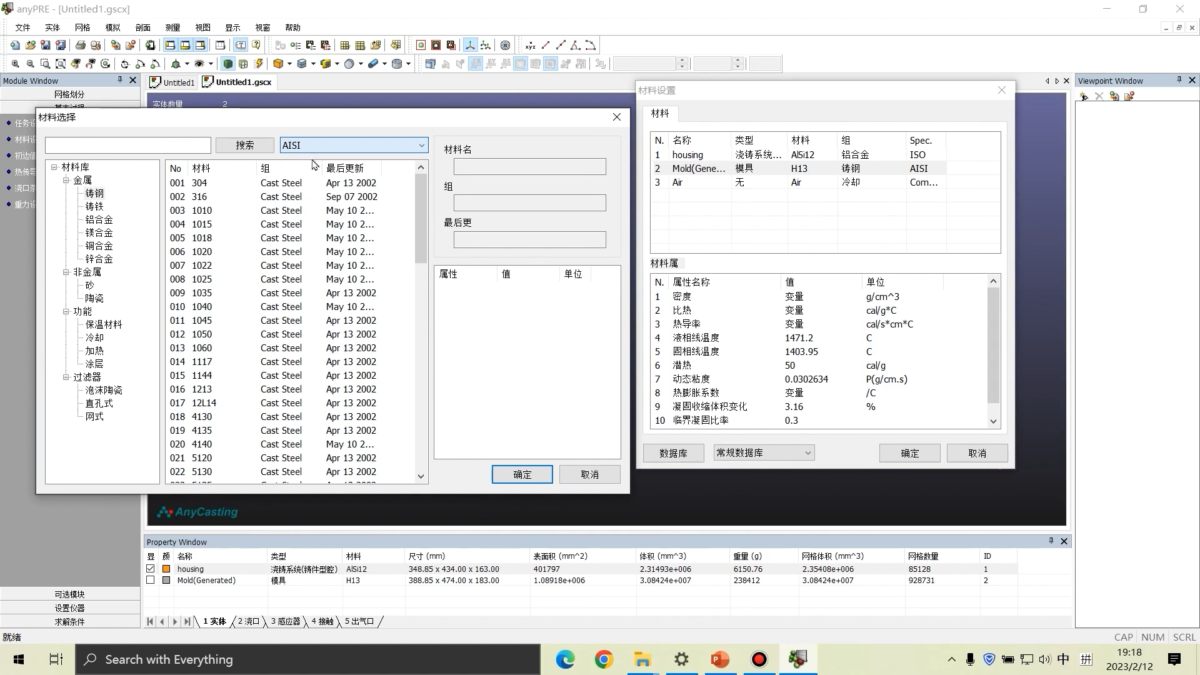Screen dimensions: 1200x675
Task: Click the green solid shading cube icon
Action: [x=228, y=63]
